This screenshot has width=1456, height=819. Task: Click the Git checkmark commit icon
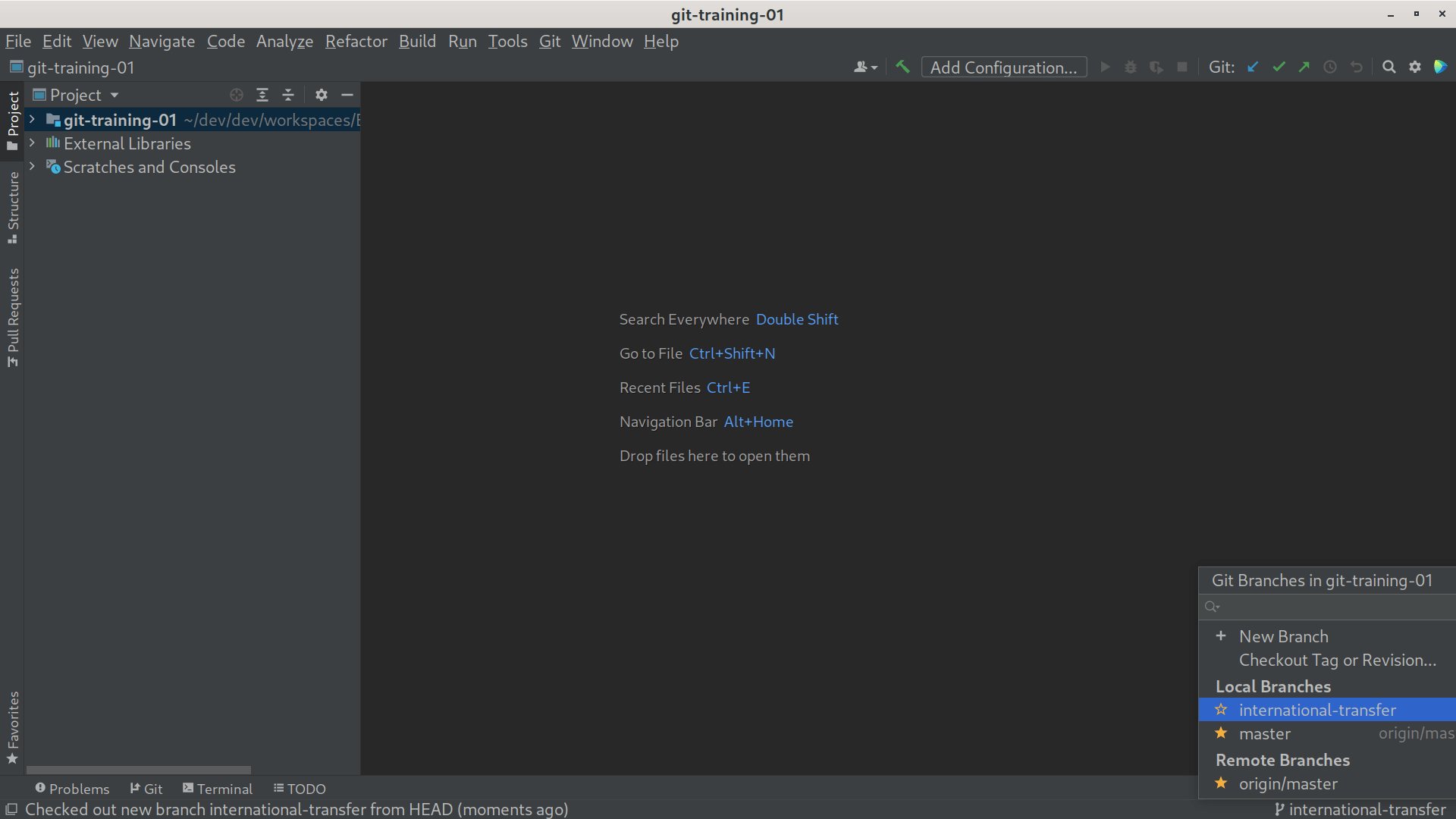pos(1278,67)
